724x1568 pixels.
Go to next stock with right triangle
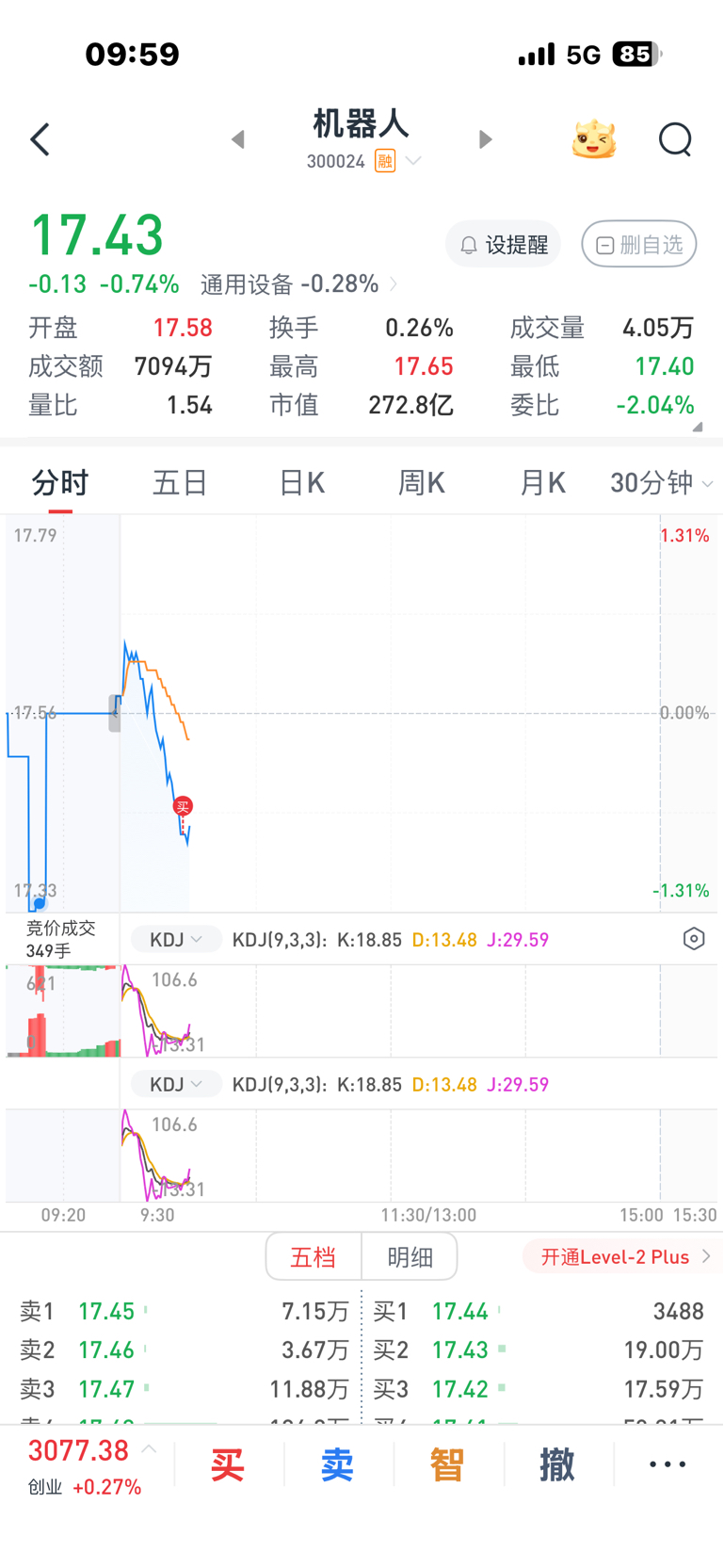pyautogui.click(x=485, y=140)
